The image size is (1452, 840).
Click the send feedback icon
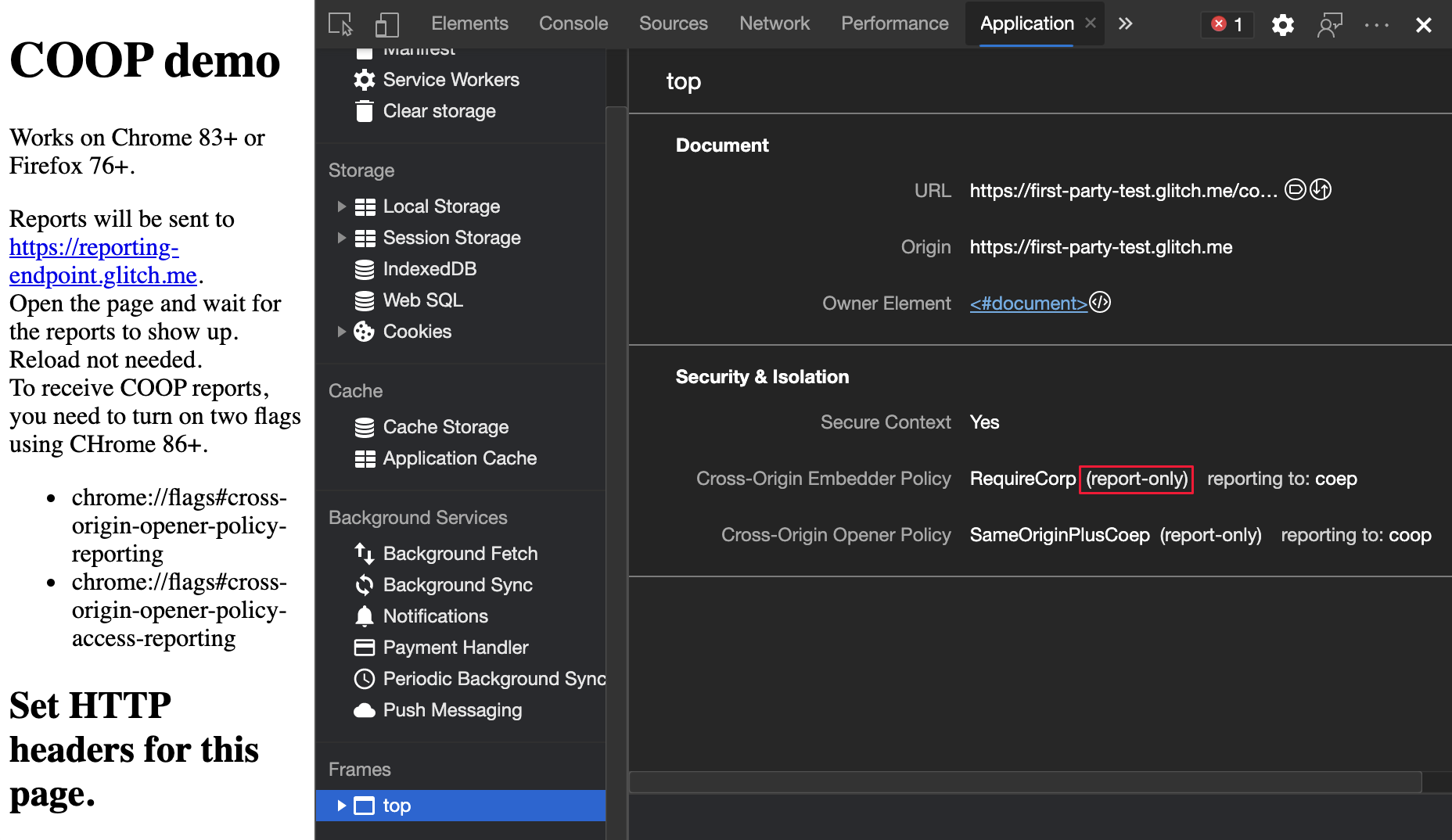pos(1329,25)
